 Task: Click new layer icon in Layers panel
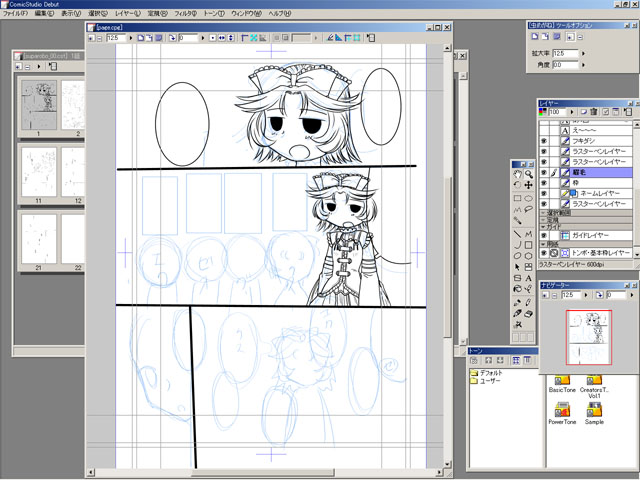tap(584, 112)
